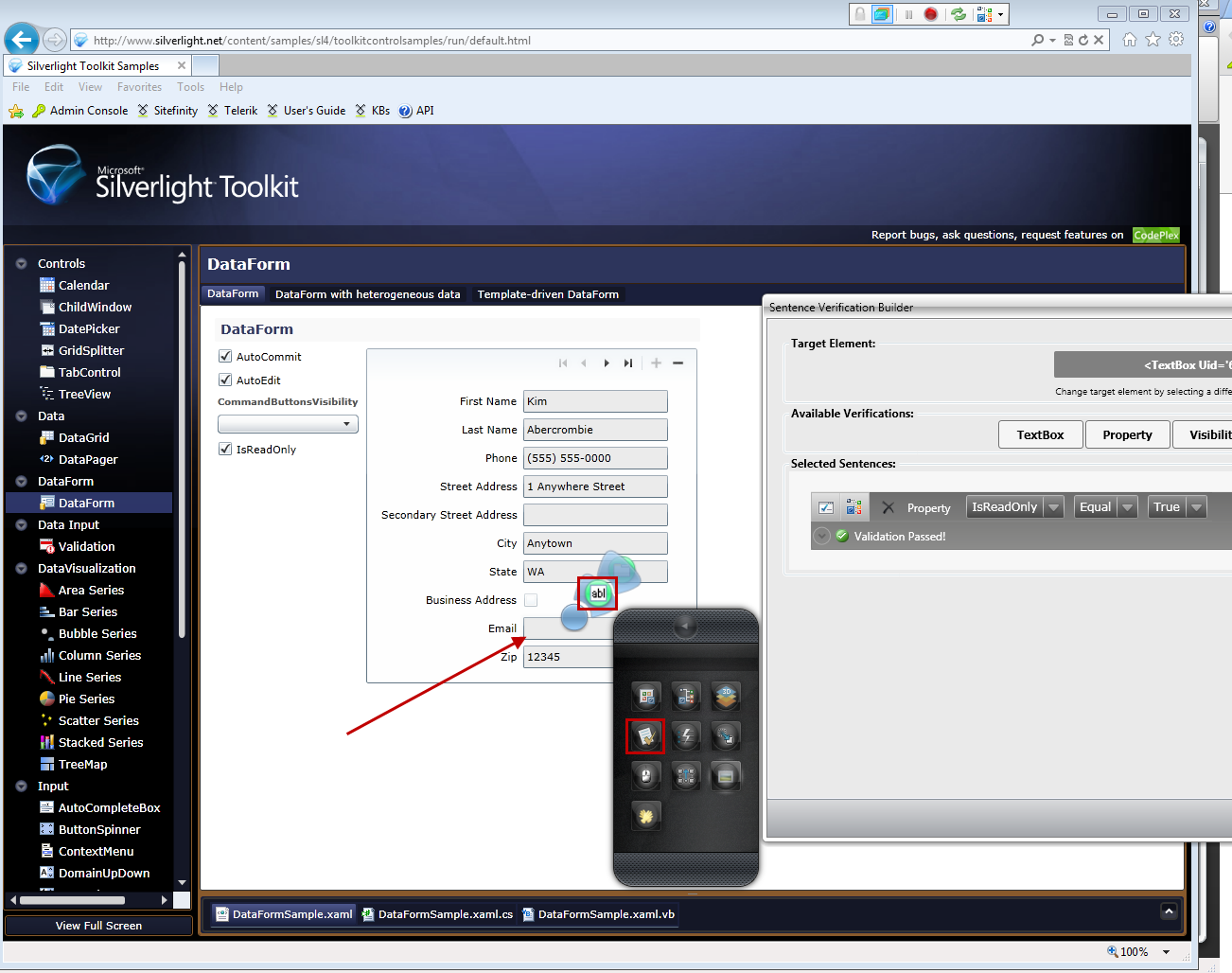Select DataGrid in the sidebar tree
1232x973 pixels.
83,437
